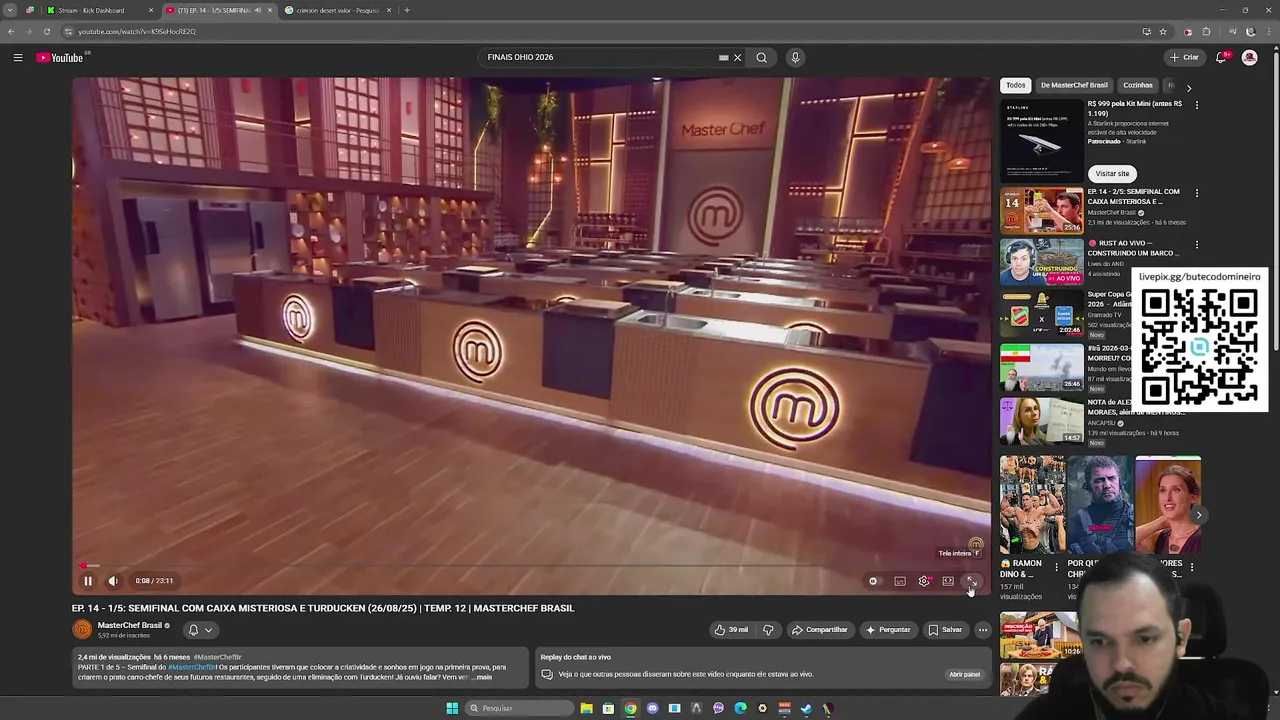Open YouTube notifications bell

1221,57
